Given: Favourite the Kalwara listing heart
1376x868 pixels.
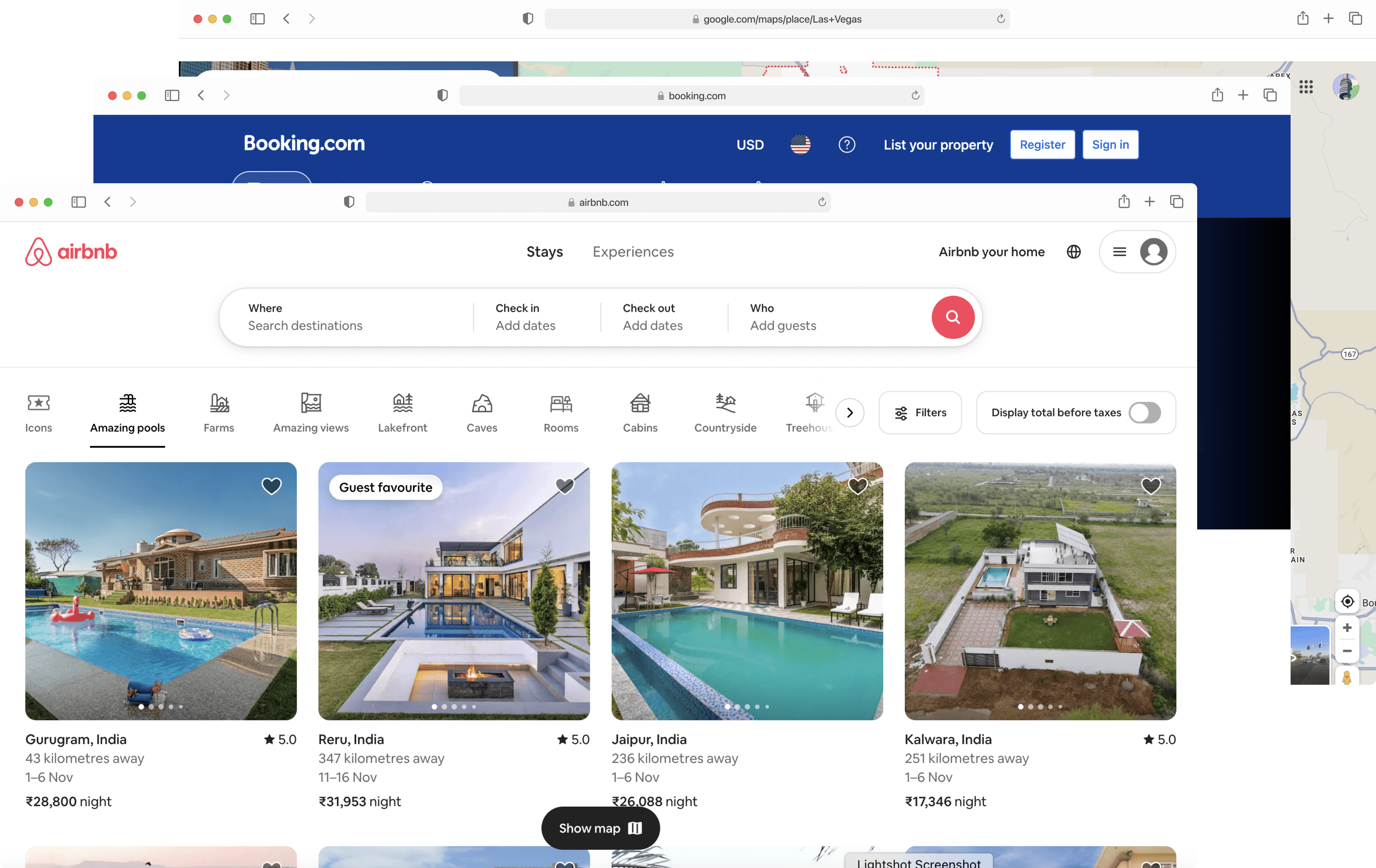Looking at the screenshot, I should [x=1150, y=486].
